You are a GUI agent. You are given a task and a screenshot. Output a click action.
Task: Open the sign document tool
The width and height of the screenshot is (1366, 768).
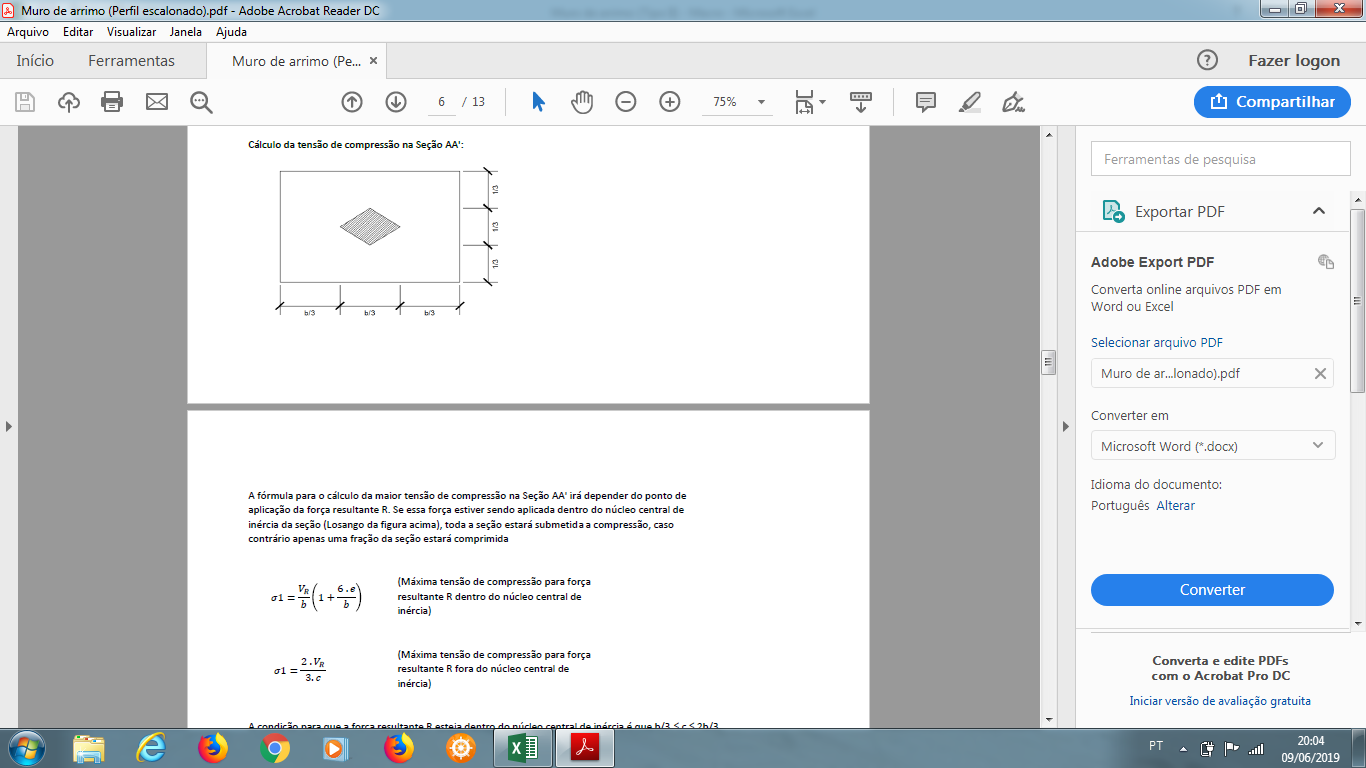[x=1013, y=102]
